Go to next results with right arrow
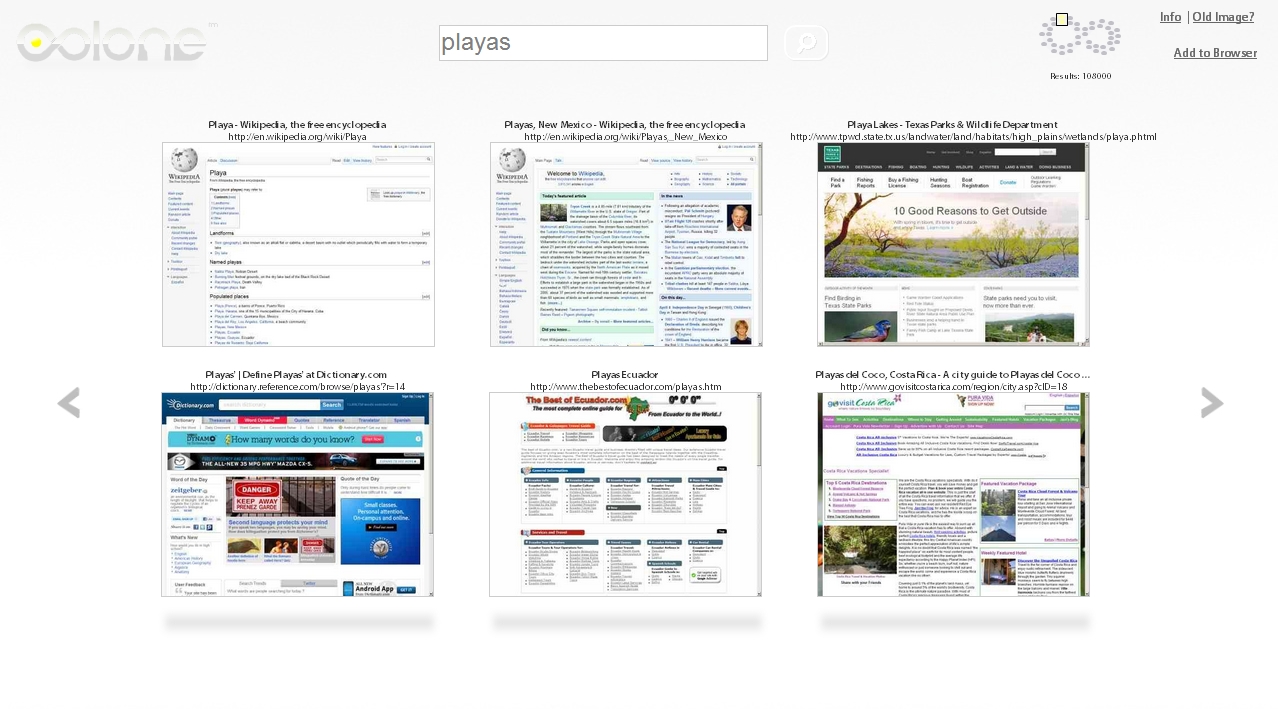Image resolution: width=1278 pixels, height=709 pixels. pos(1212,403)
